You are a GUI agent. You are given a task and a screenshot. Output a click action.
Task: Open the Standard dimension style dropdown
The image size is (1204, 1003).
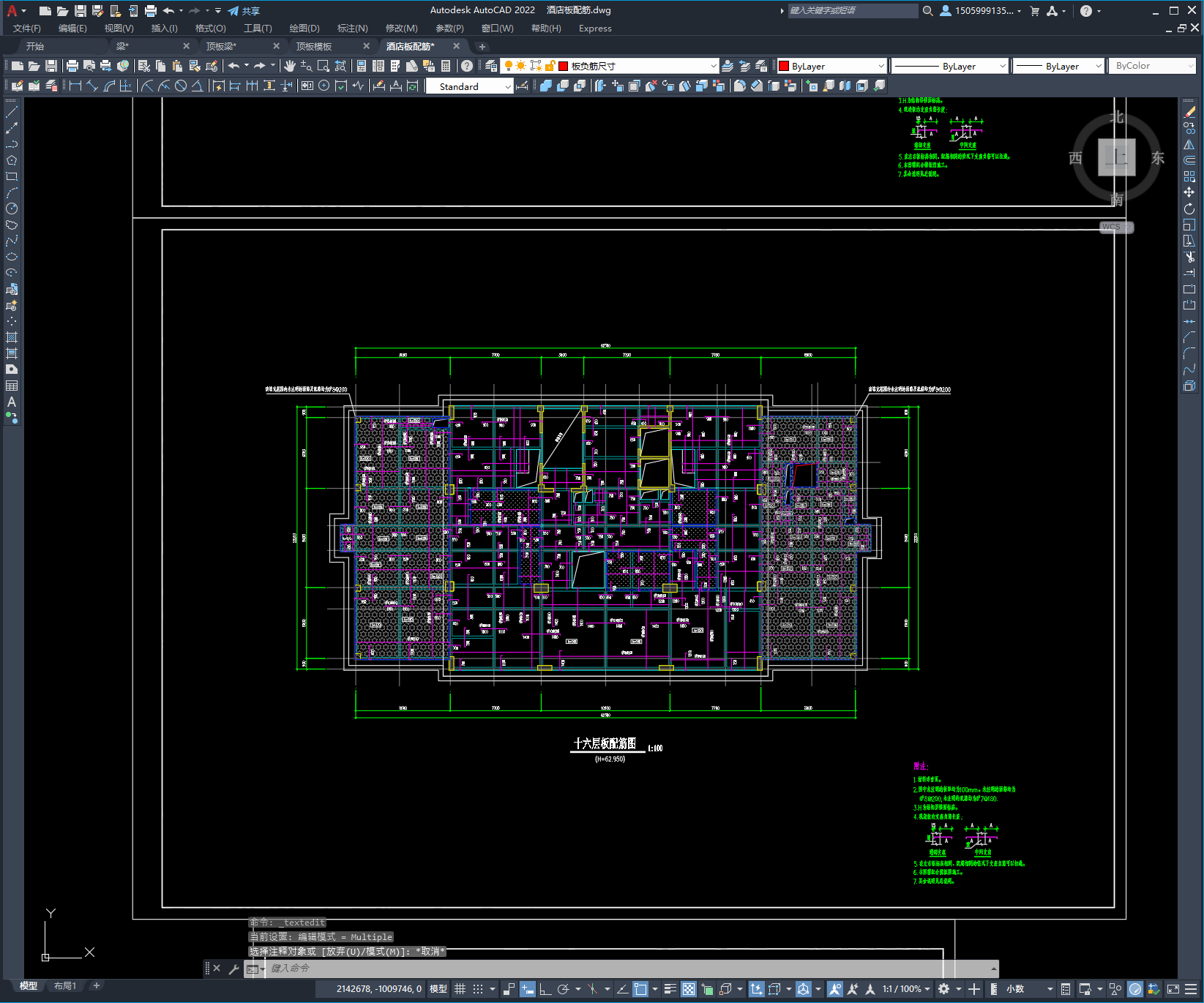469,86
